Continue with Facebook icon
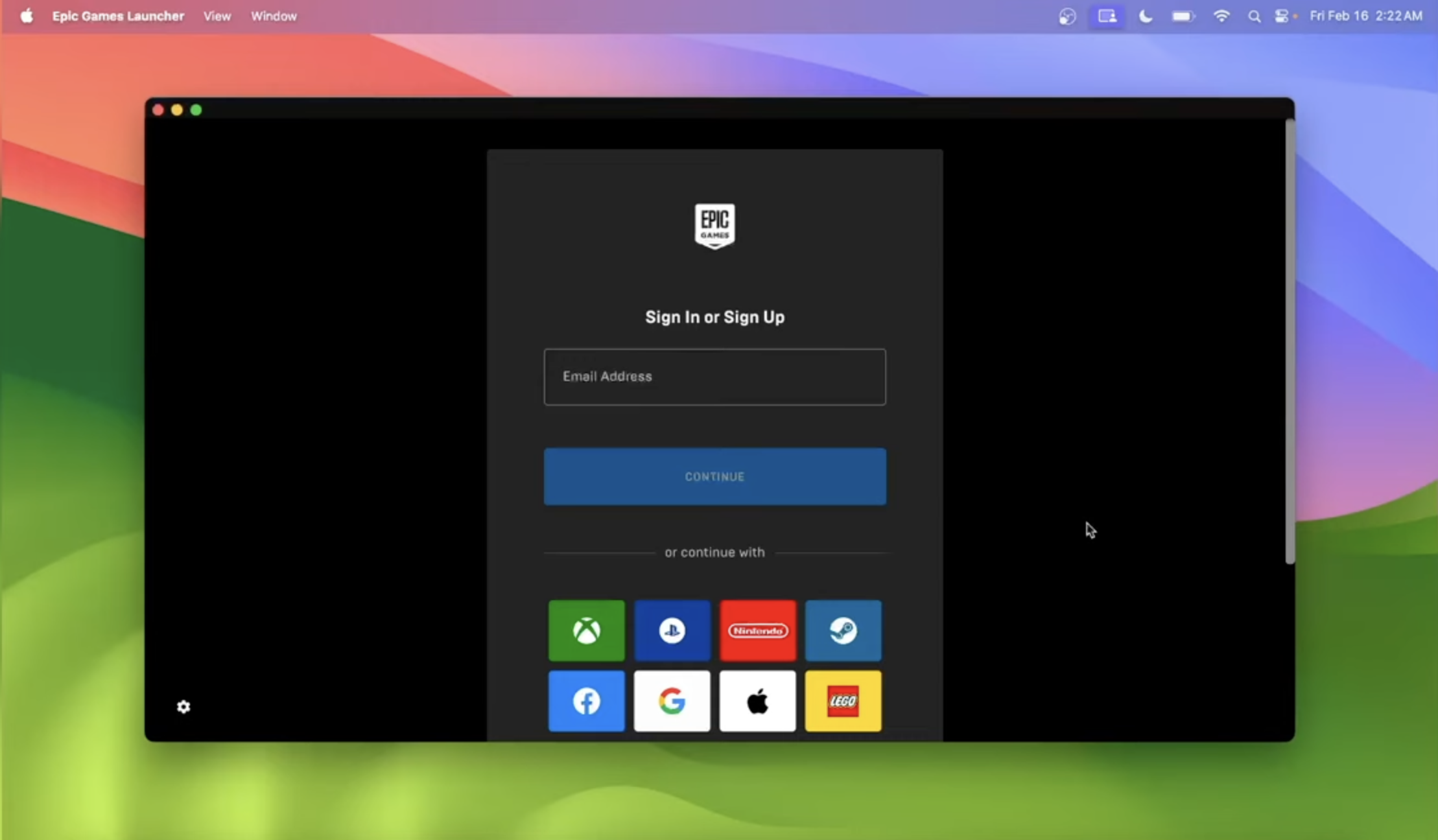This screenshot has height=840, width=1438. (x=586, y=701)
